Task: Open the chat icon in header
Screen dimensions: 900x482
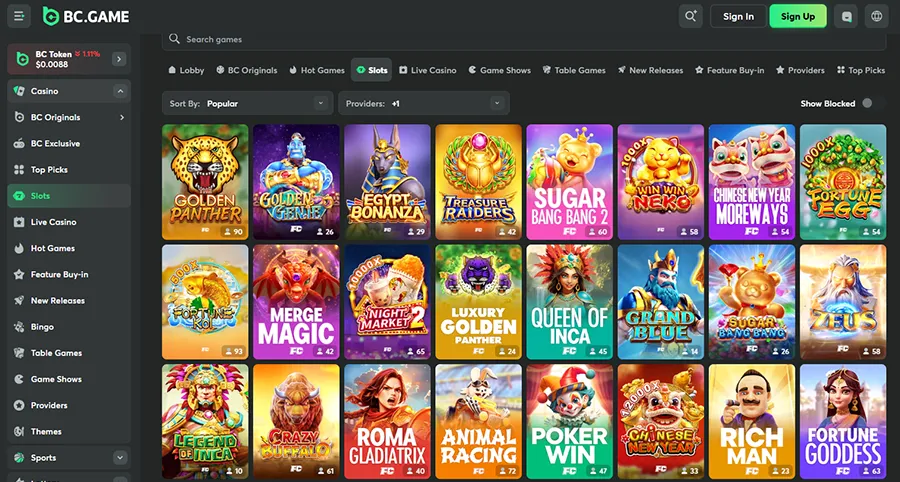Action: [846, 16]
